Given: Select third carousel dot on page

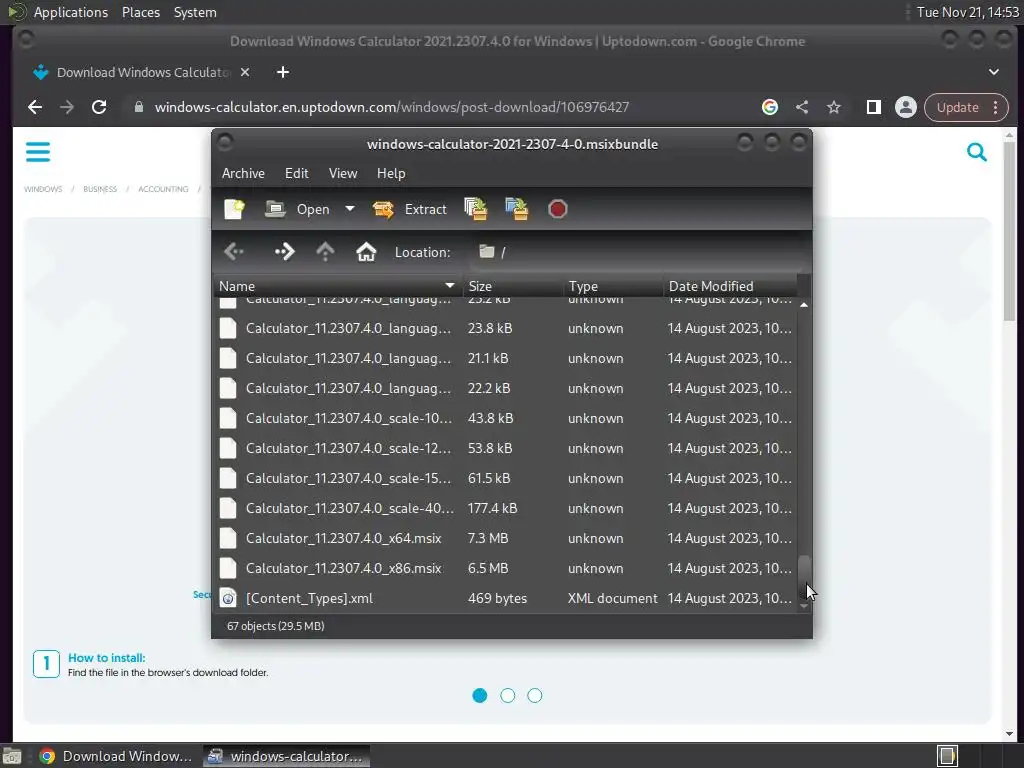Looking at the screenshot, I should [535, 696].
